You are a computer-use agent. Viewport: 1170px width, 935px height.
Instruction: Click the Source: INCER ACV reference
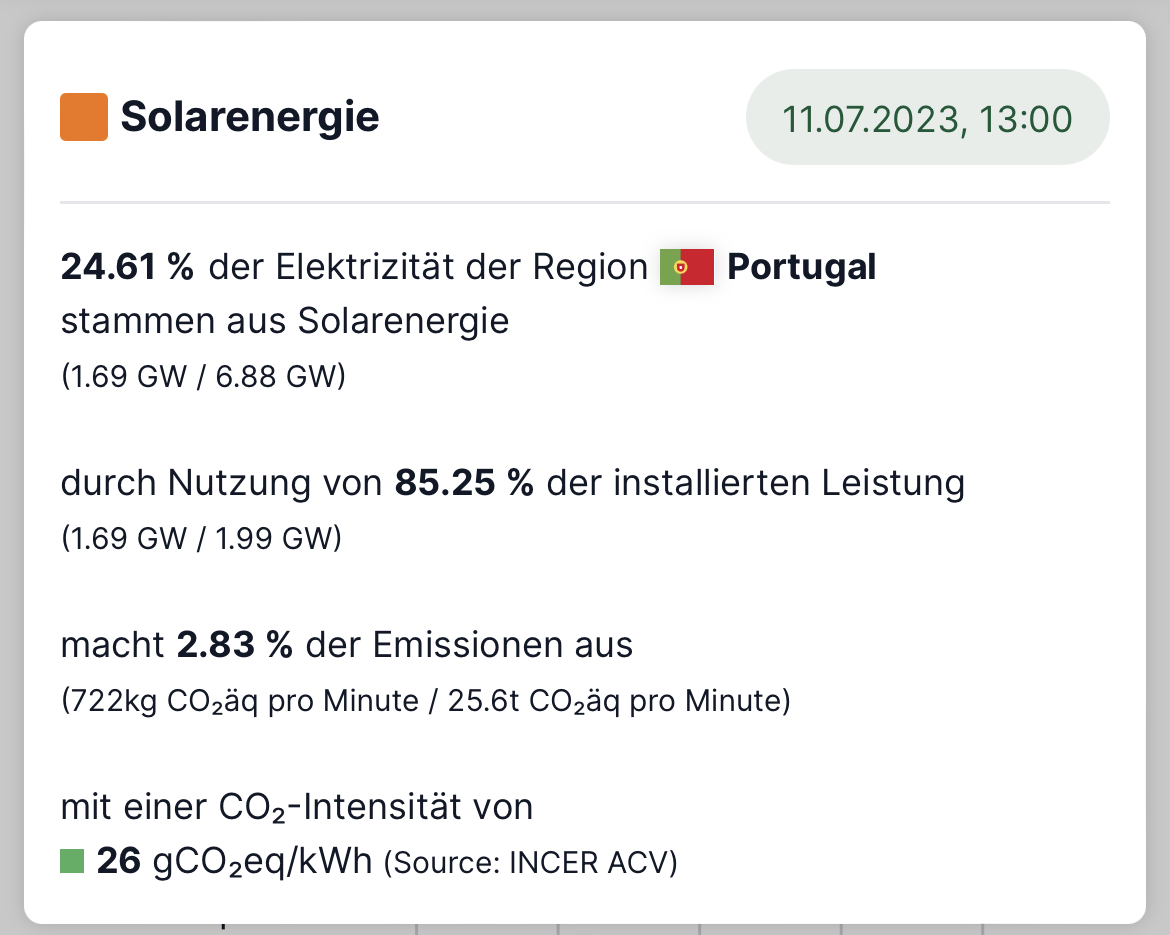(531, 863)
